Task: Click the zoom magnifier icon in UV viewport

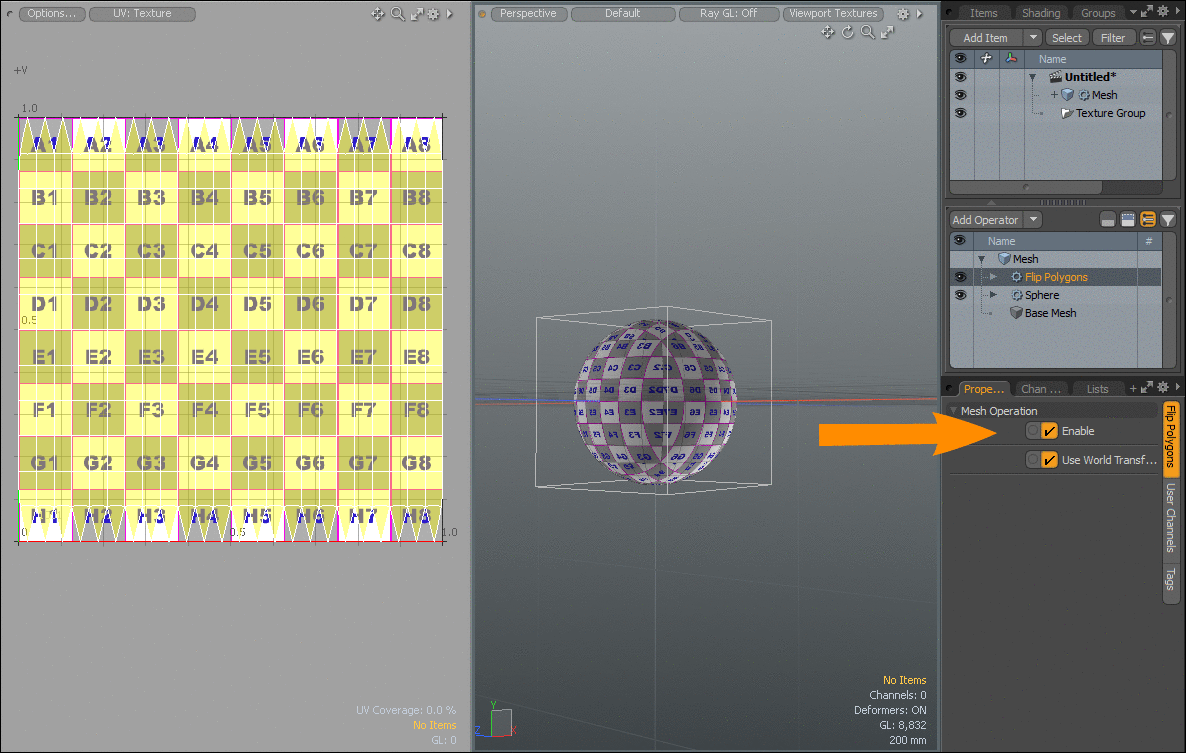Action: [x=397, y=14]
